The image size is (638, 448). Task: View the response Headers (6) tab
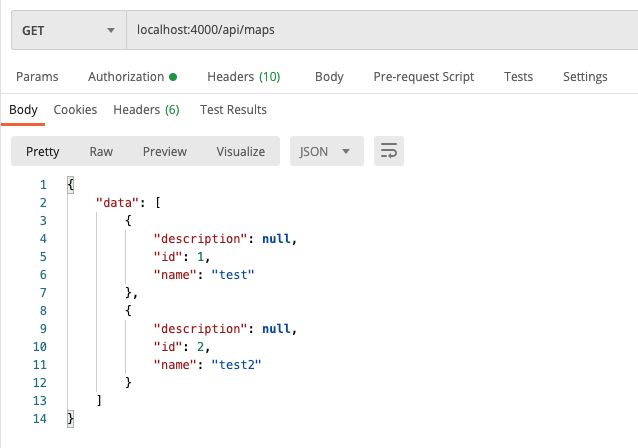pyautogui.click(x=146, y=110)
